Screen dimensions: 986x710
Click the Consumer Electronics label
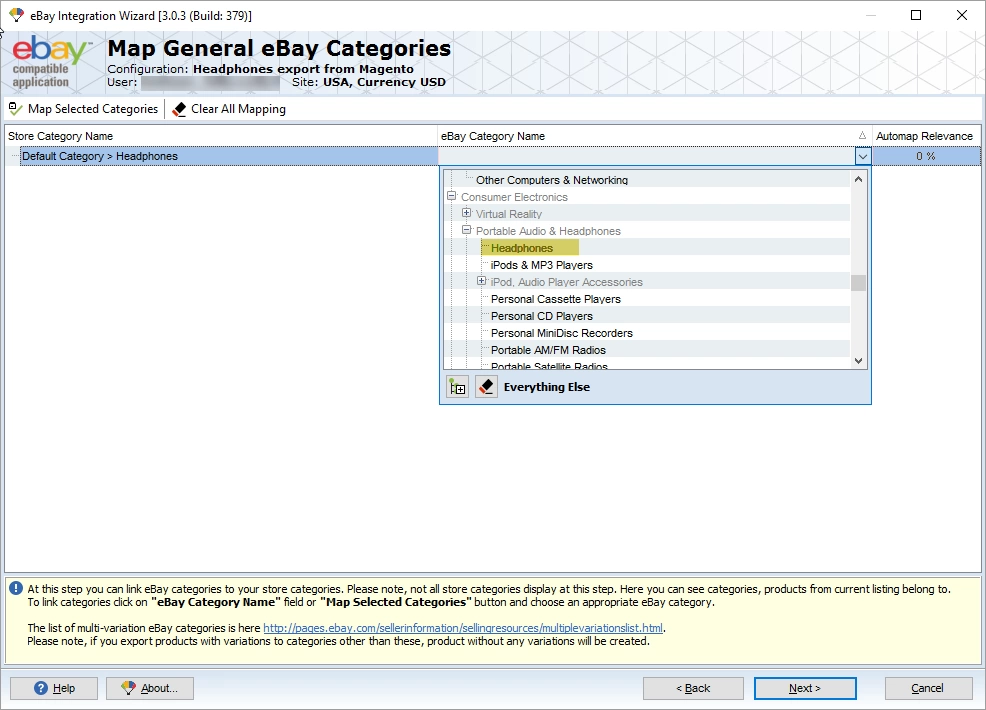[x=514, y=197]
